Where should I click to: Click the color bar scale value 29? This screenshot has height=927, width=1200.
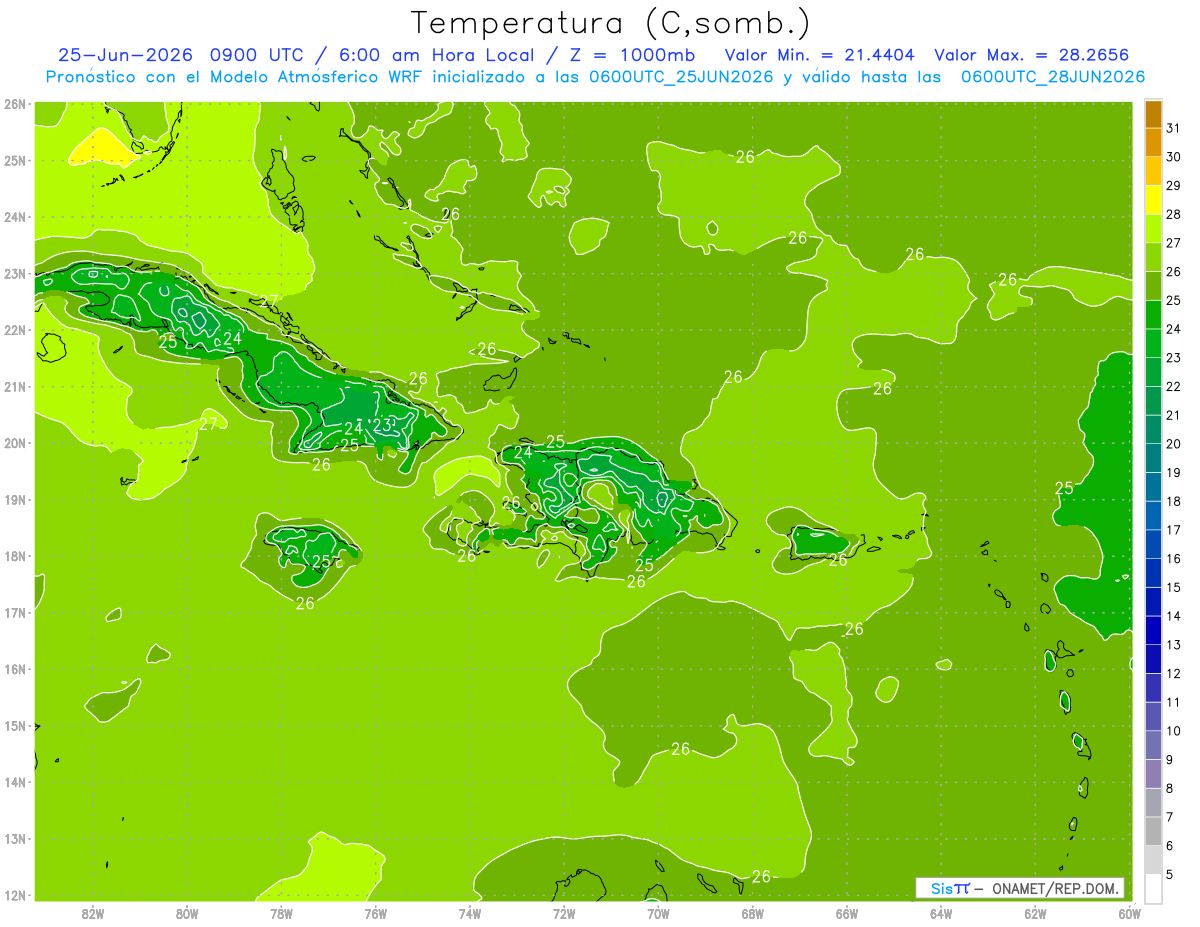(1173, 186)
